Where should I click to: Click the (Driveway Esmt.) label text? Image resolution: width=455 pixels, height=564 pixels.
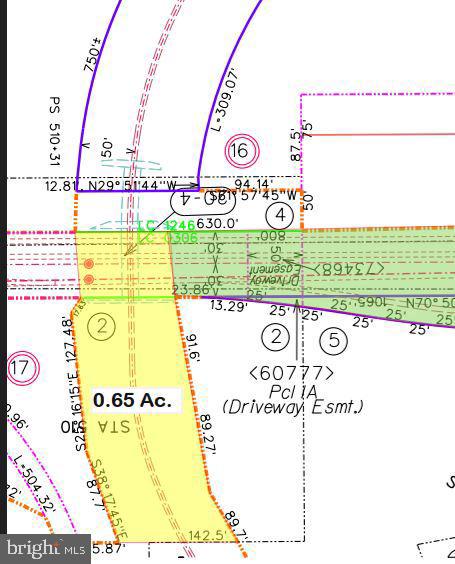(292, 407)
